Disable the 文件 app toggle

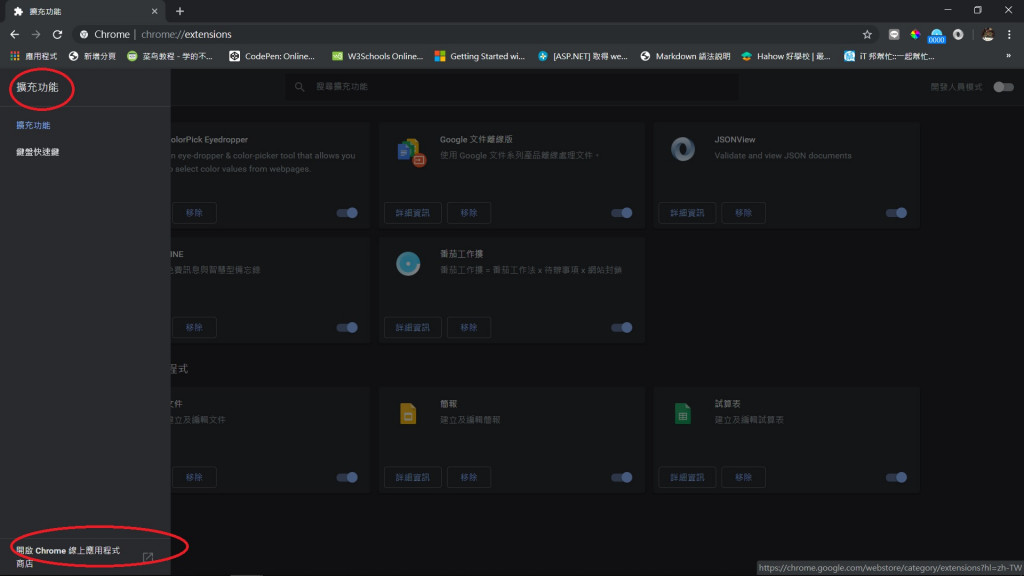point(347,477)
